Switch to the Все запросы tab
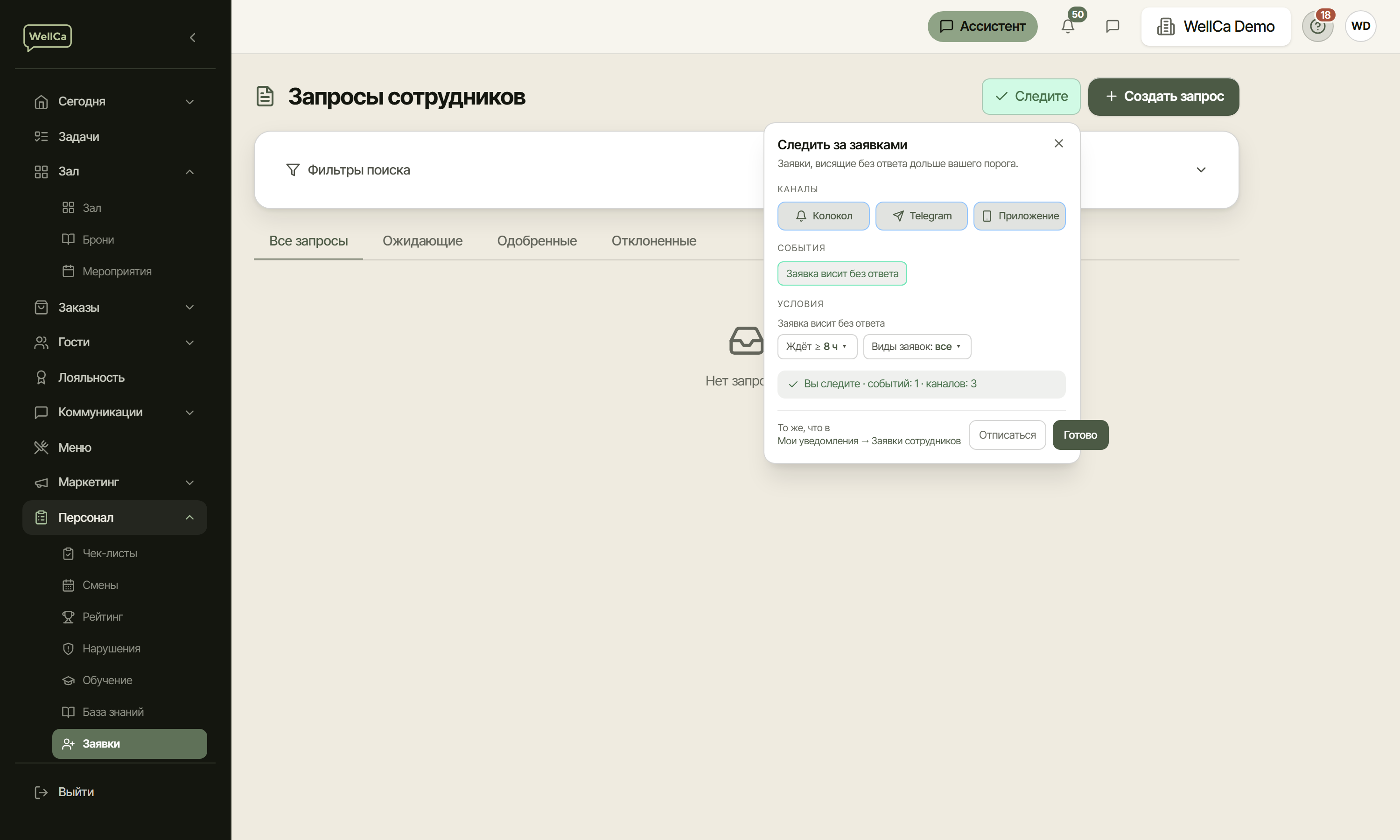Viewport: 1400px width, 840px height. 308,241
